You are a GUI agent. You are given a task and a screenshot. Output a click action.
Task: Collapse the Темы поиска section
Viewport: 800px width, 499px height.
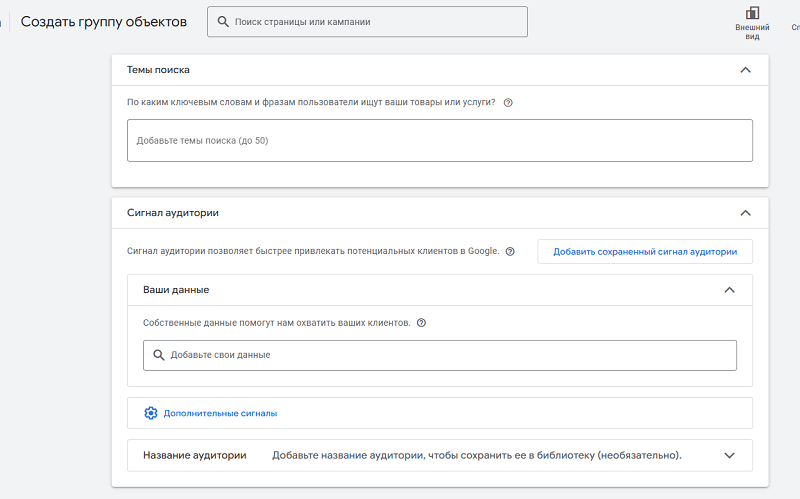tap(745, 70)
